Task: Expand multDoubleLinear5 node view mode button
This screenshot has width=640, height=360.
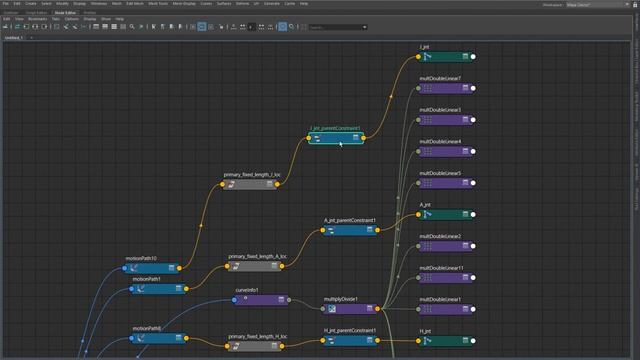Action: click(x=465, y=182)
